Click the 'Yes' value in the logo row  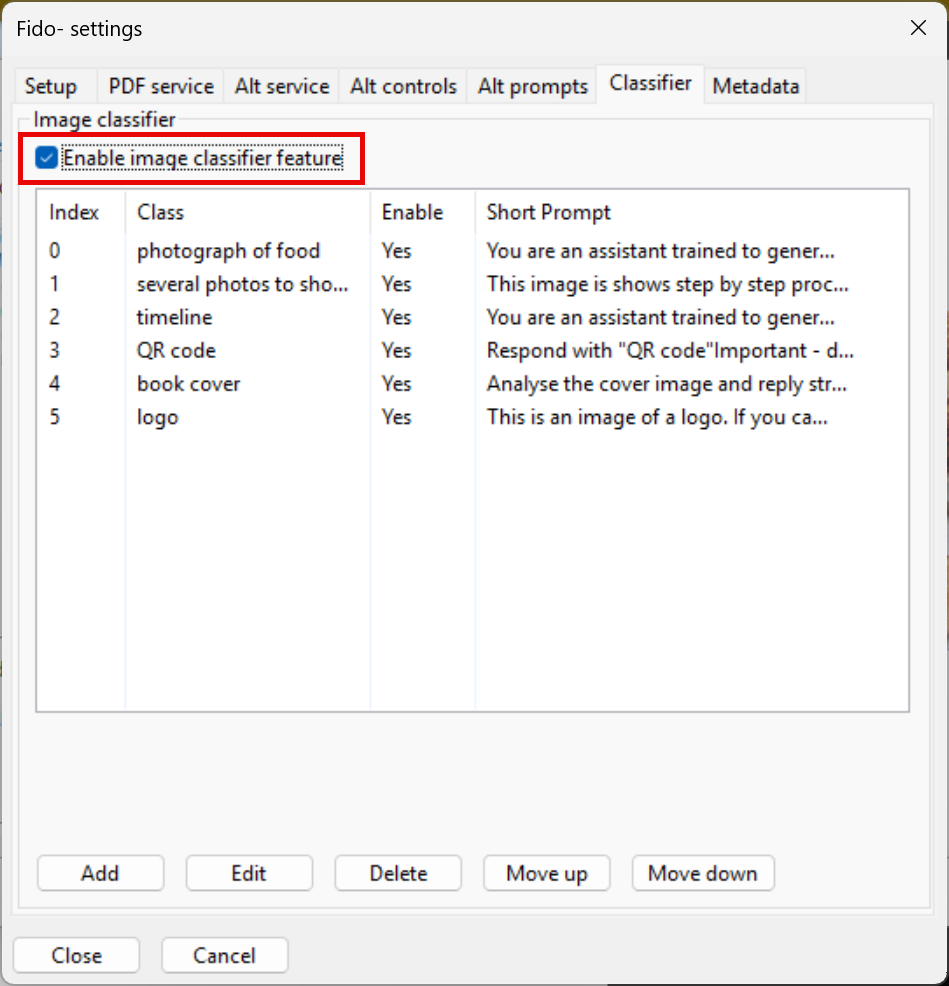(x=396, y=418)
